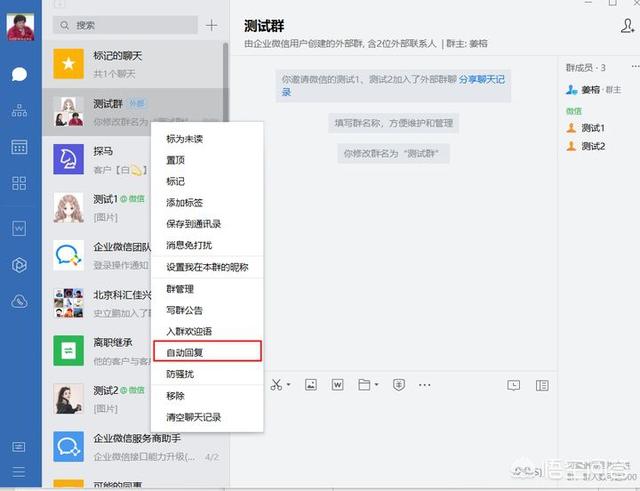Click the user profile avatar at top left

pos(20,27)
